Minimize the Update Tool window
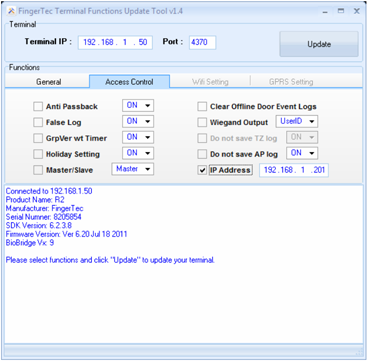The height and width of the screenshot is (361, 368). point(325,11)
